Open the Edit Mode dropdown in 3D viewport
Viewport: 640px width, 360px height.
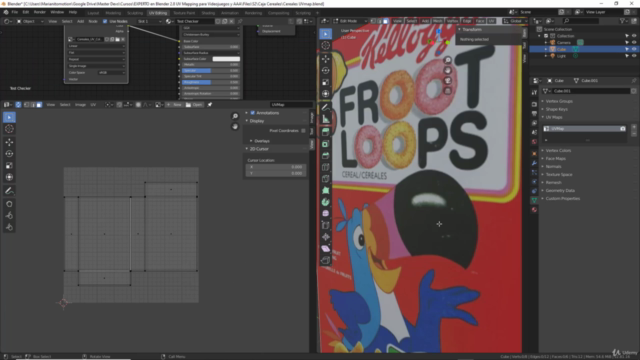(x=351, y=21)
